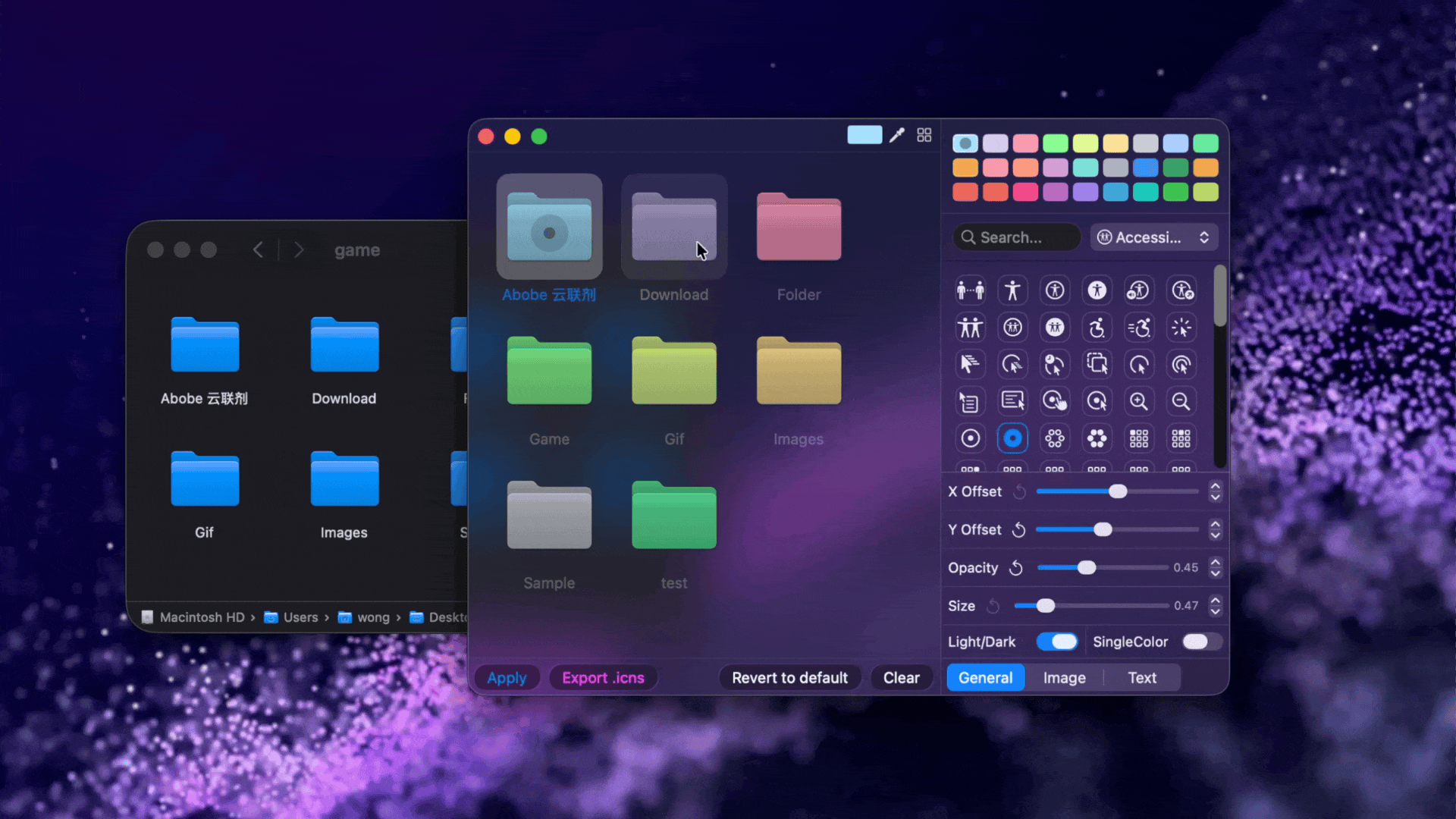Screen dimensions: 1456x819
Task: Open the Accessibility category dropdown
Action: [x=1153, y=237]
